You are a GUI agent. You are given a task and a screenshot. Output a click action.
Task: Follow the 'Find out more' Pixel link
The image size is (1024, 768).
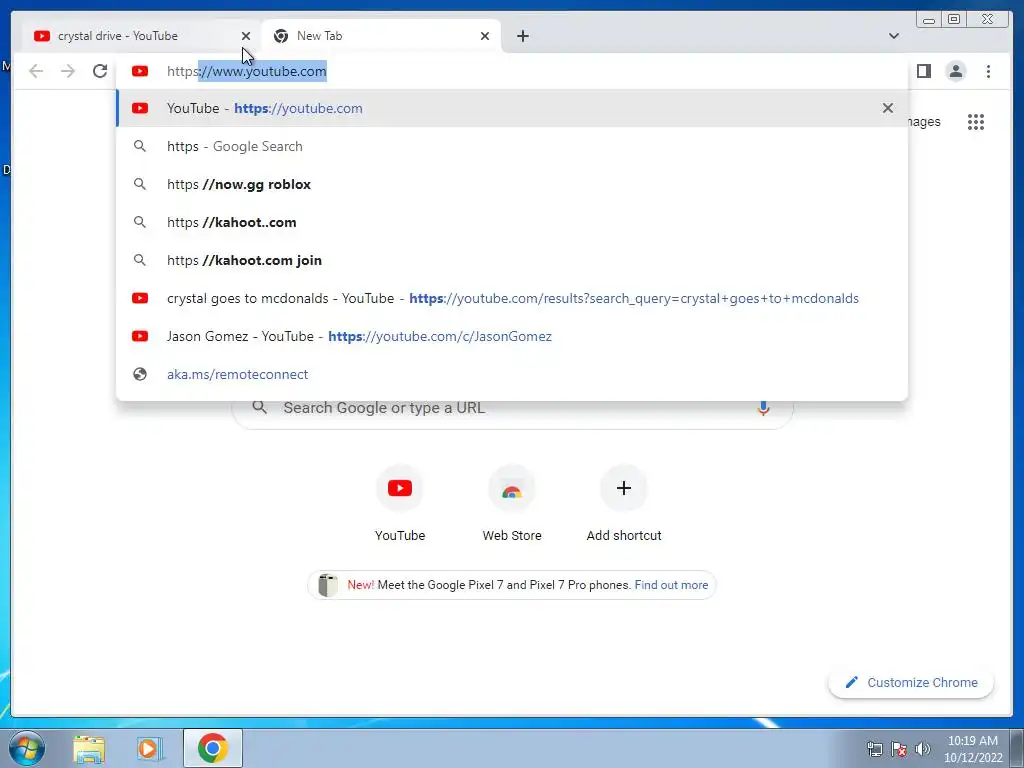coord(671,585)
